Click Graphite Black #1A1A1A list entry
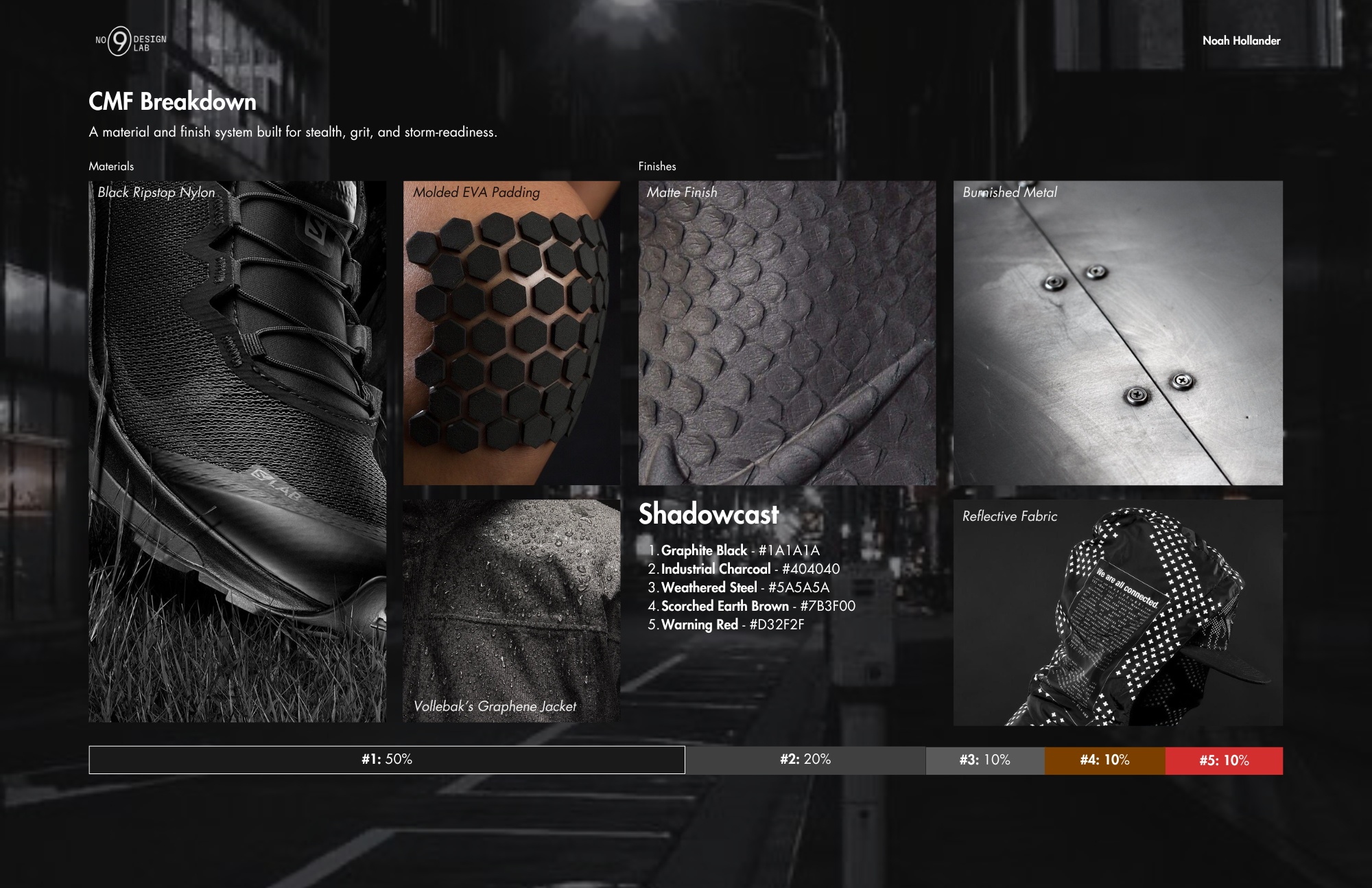Viewport: 1372px width, 888px height. click(734, 550)
